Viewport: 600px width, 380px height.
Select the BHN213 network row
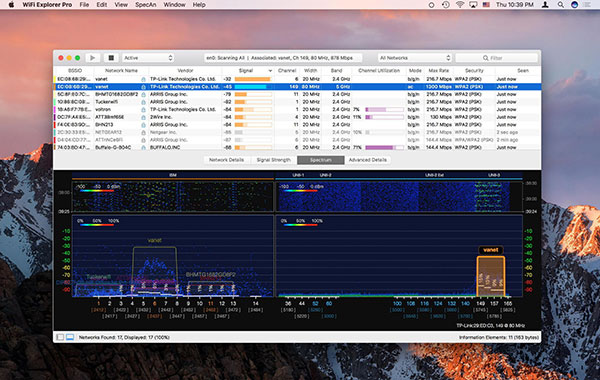(x=297, y=125)
